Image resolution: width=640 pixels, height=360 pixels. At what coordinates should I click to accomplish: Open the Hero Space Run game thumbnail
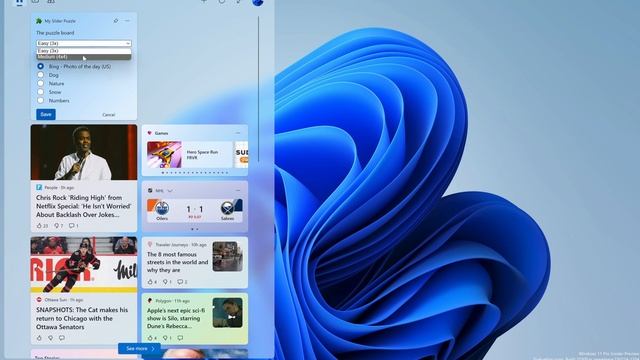(x=164, y=155)
